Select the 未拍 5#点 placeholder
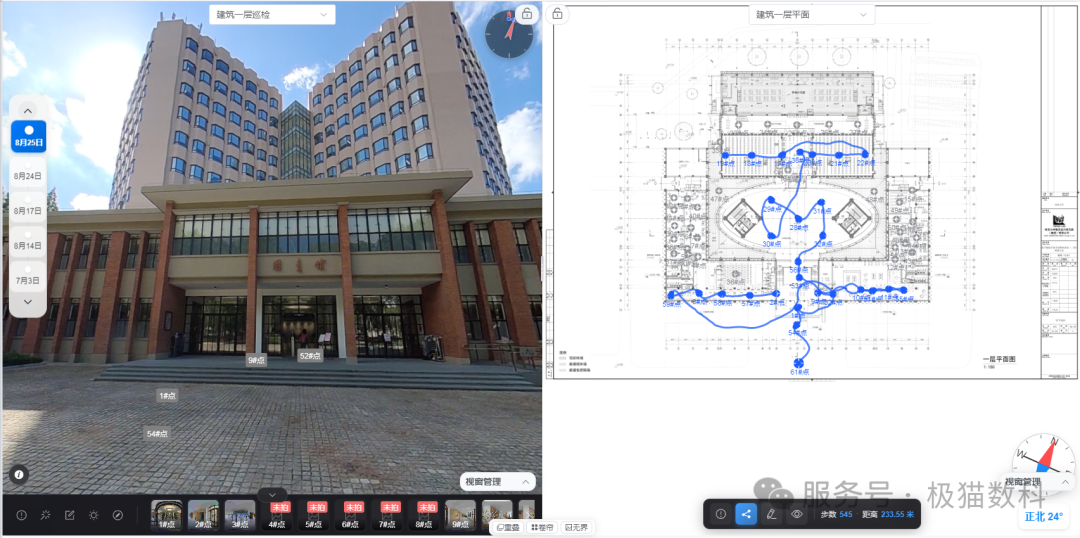The width and height of the screenshot is (1080, 538). (314, 515)
